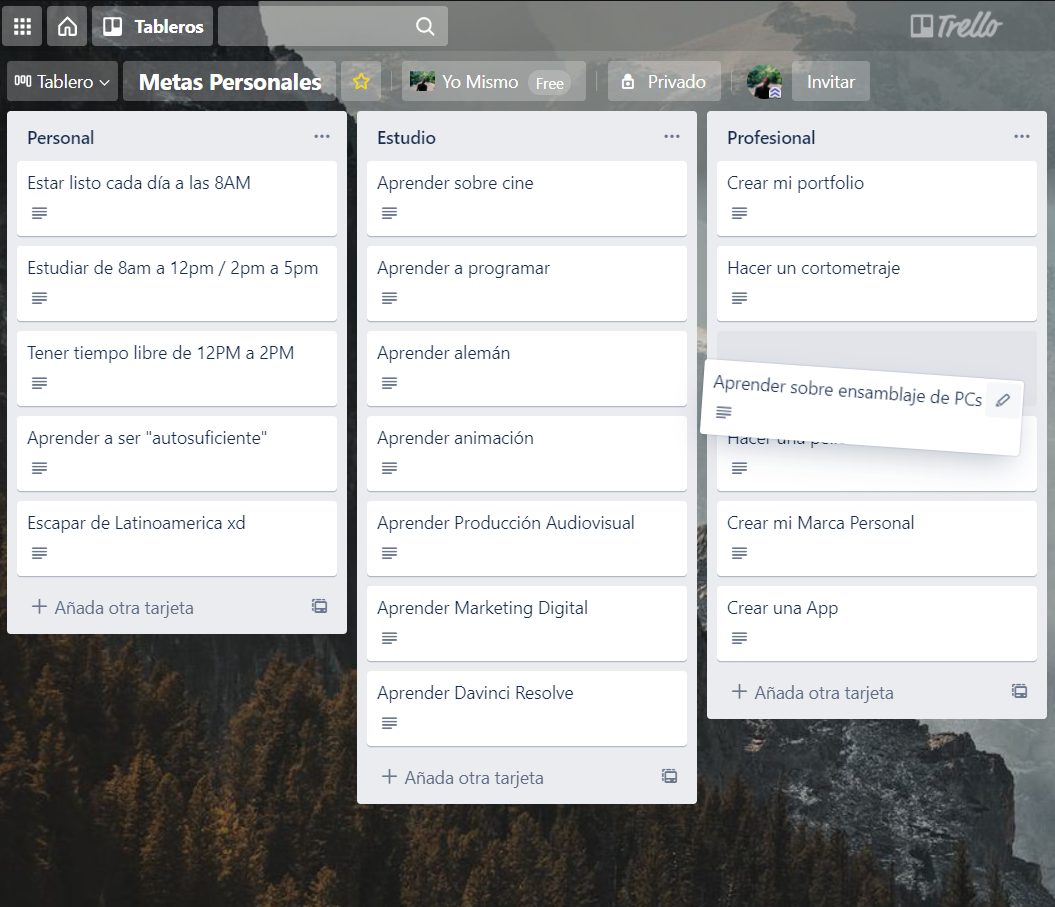Click the Invitar button
1055x907 pixels.
(x=831, y=81)
